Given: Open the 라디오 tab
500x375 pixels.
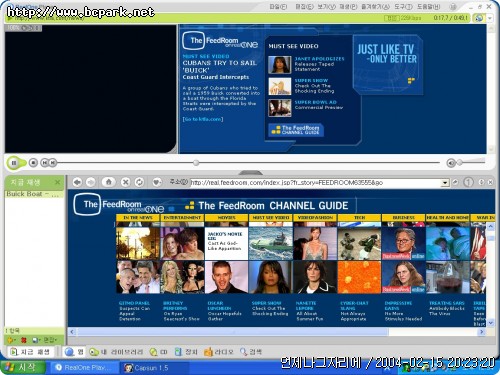Looking at the screenshot, I should click(x=219, y=352).
